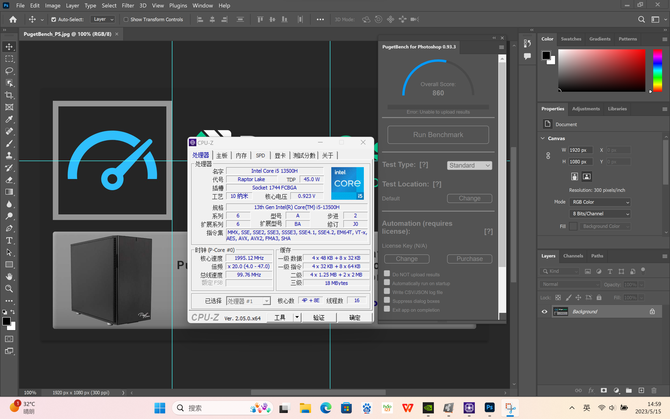Click the Windows Start button
Image resolution: width=670 pixels, height=419 pixels.
click(x=160, y=408)
